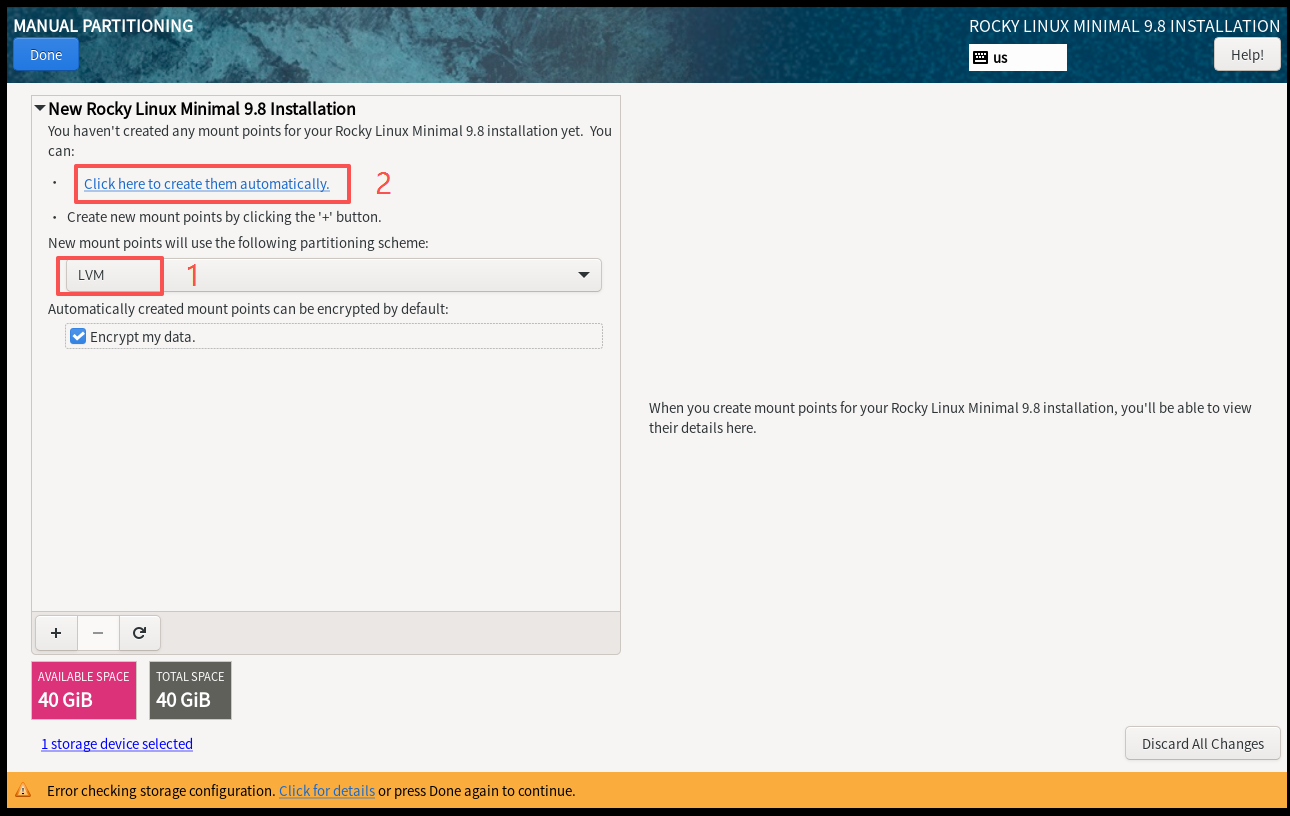Open the Click for details error link
Screen dimensions: 1290x816
(327, 791)
